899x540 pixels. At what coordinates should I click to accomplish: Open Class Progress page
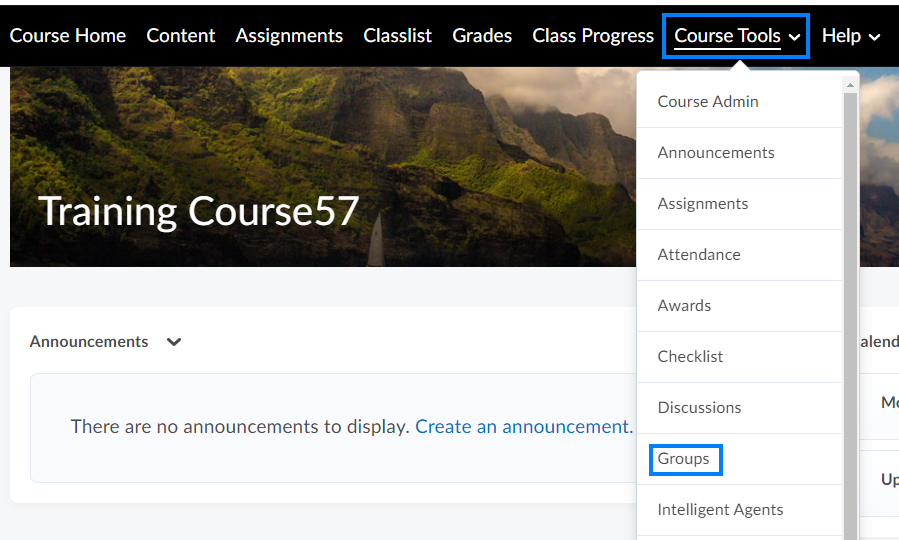(593, 36)
